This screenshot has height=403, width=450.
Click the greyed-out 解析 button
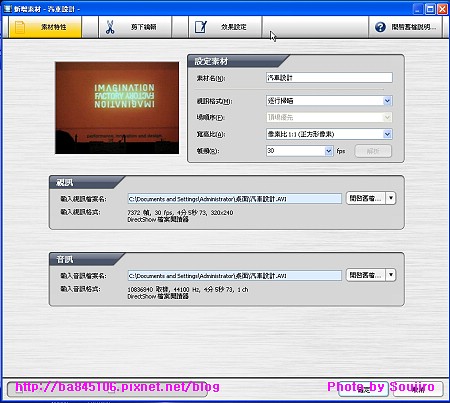coord(373,151)
